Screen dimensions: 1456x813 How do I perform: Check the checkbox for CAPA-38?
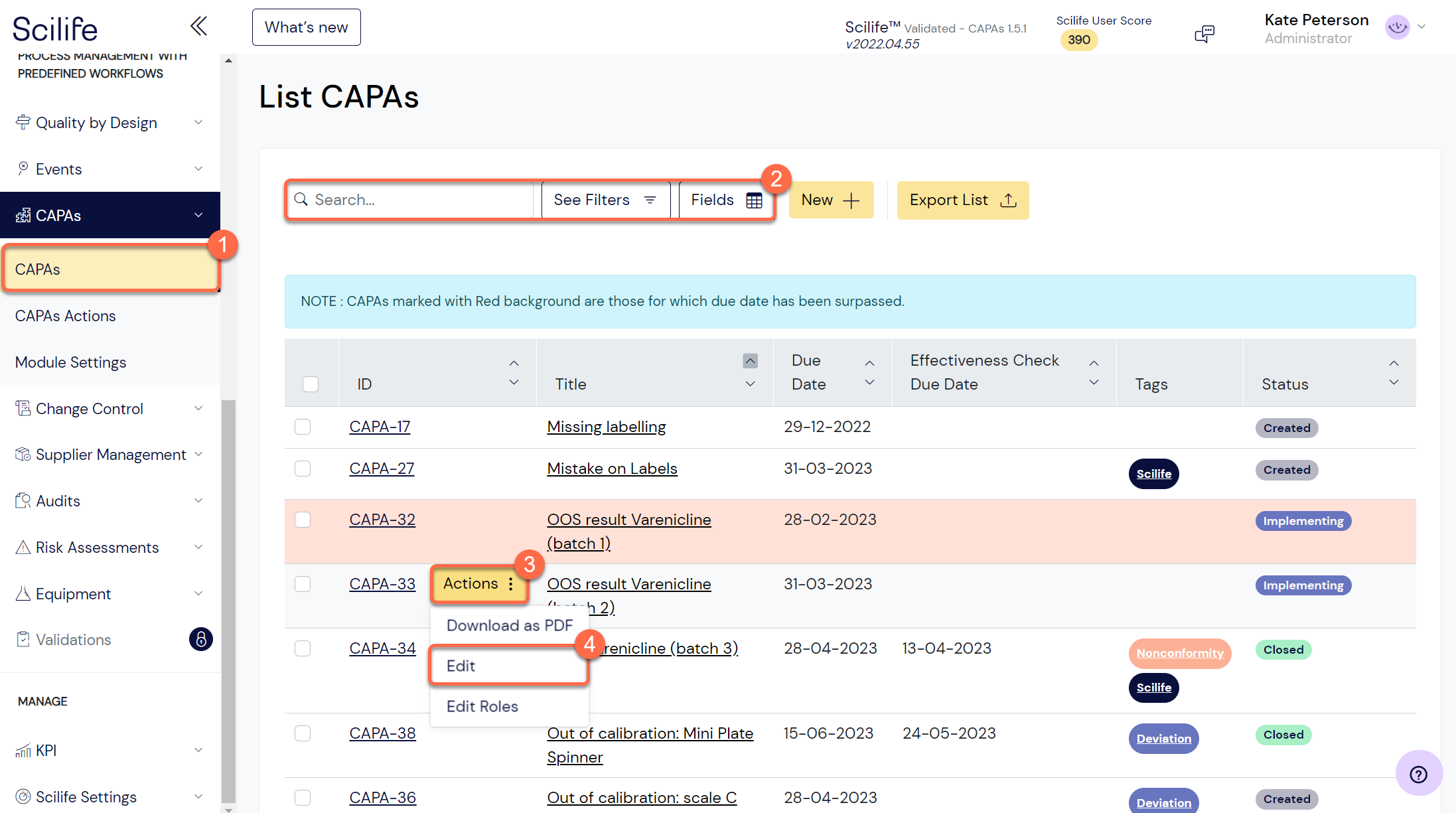click(x=303, y=733)
